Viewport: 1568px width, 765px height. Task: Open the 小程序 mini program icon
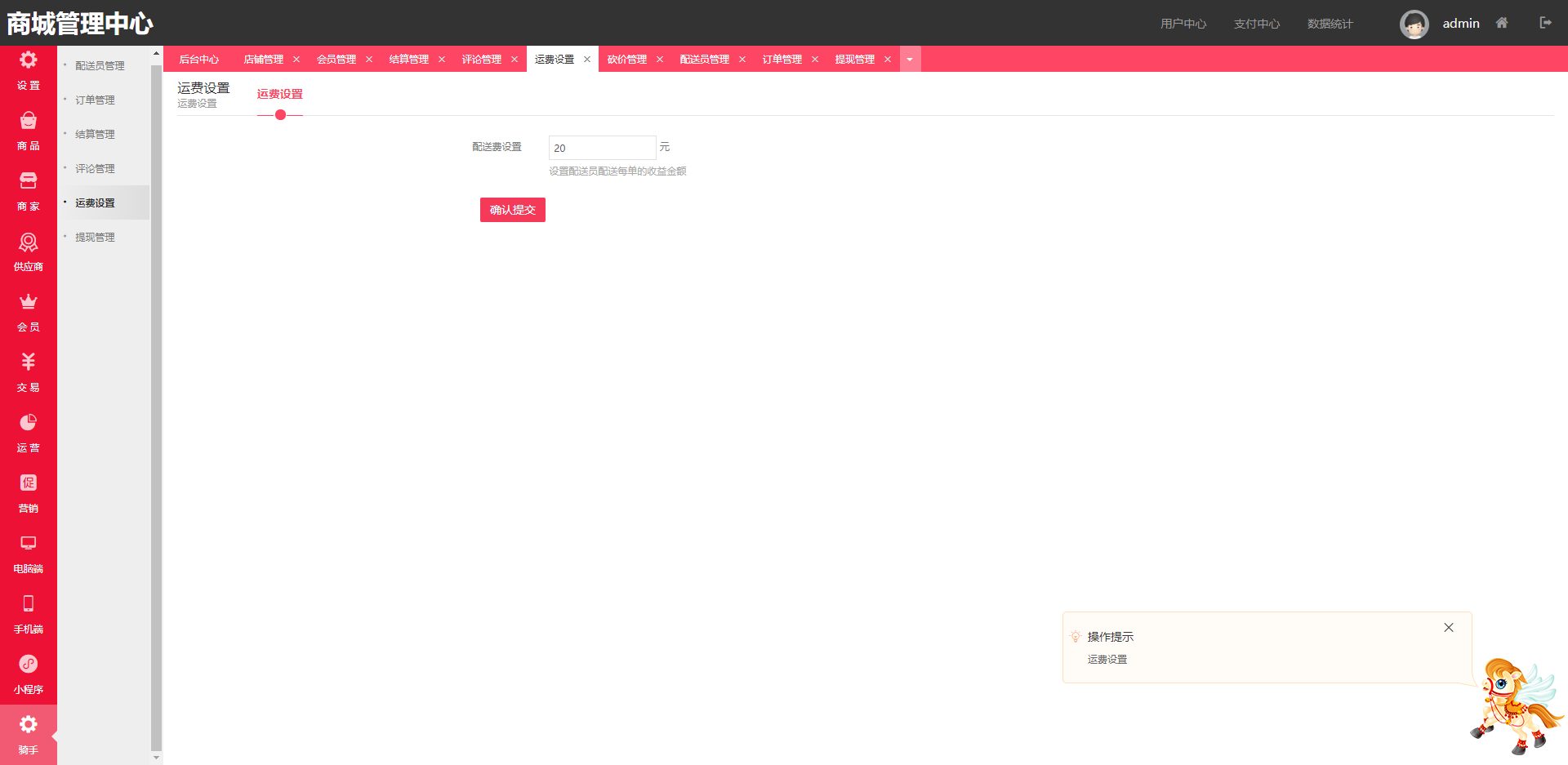(x=29, y=664)
